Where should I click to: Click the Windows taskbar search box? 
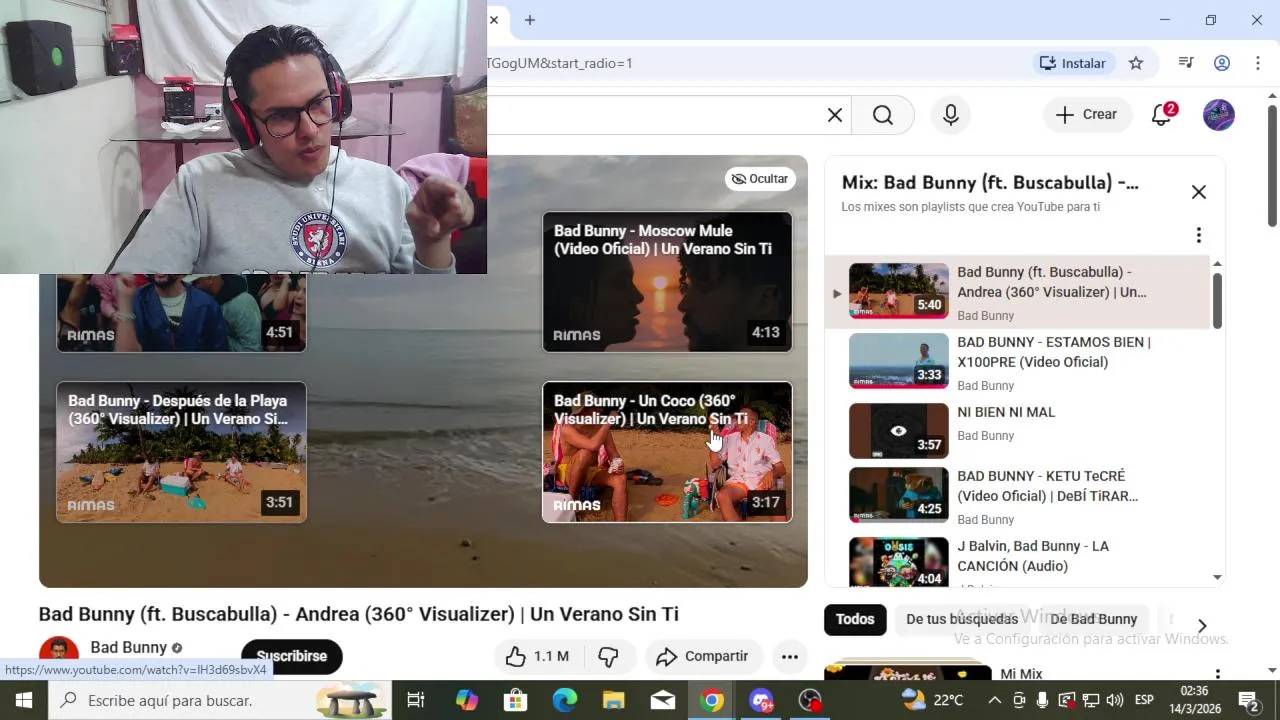click(x=220, y=700)
